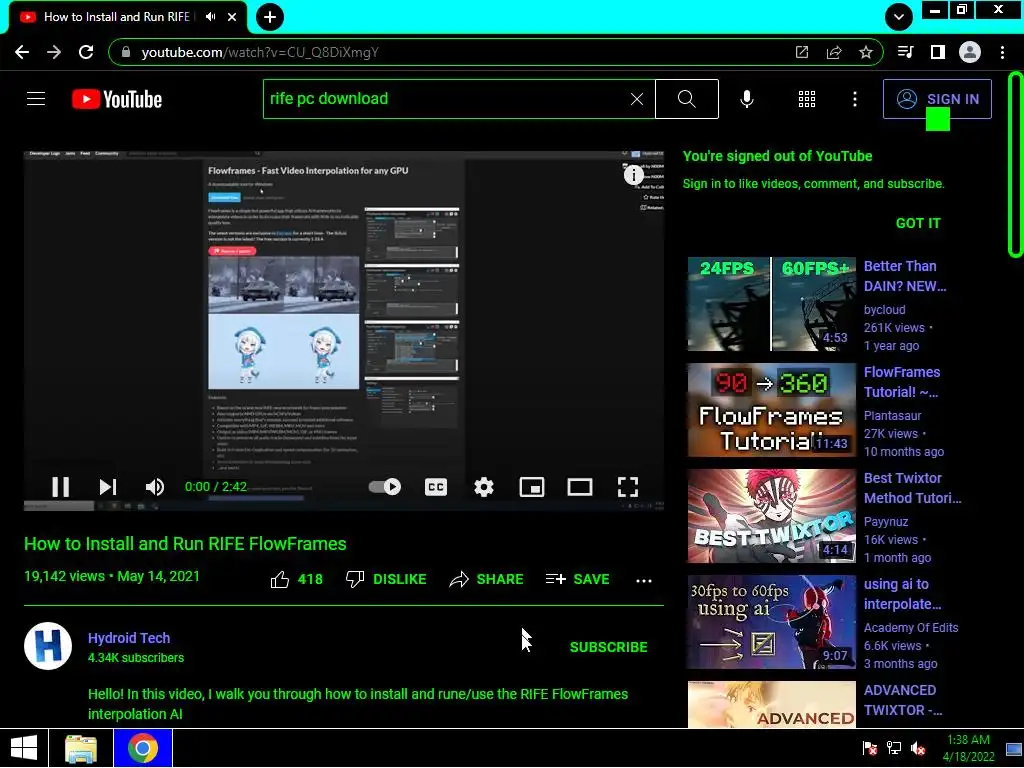Open the Best Twixtor thumbnail
The width and height of the screenshot is (1024, 768).
coord(771,516)
